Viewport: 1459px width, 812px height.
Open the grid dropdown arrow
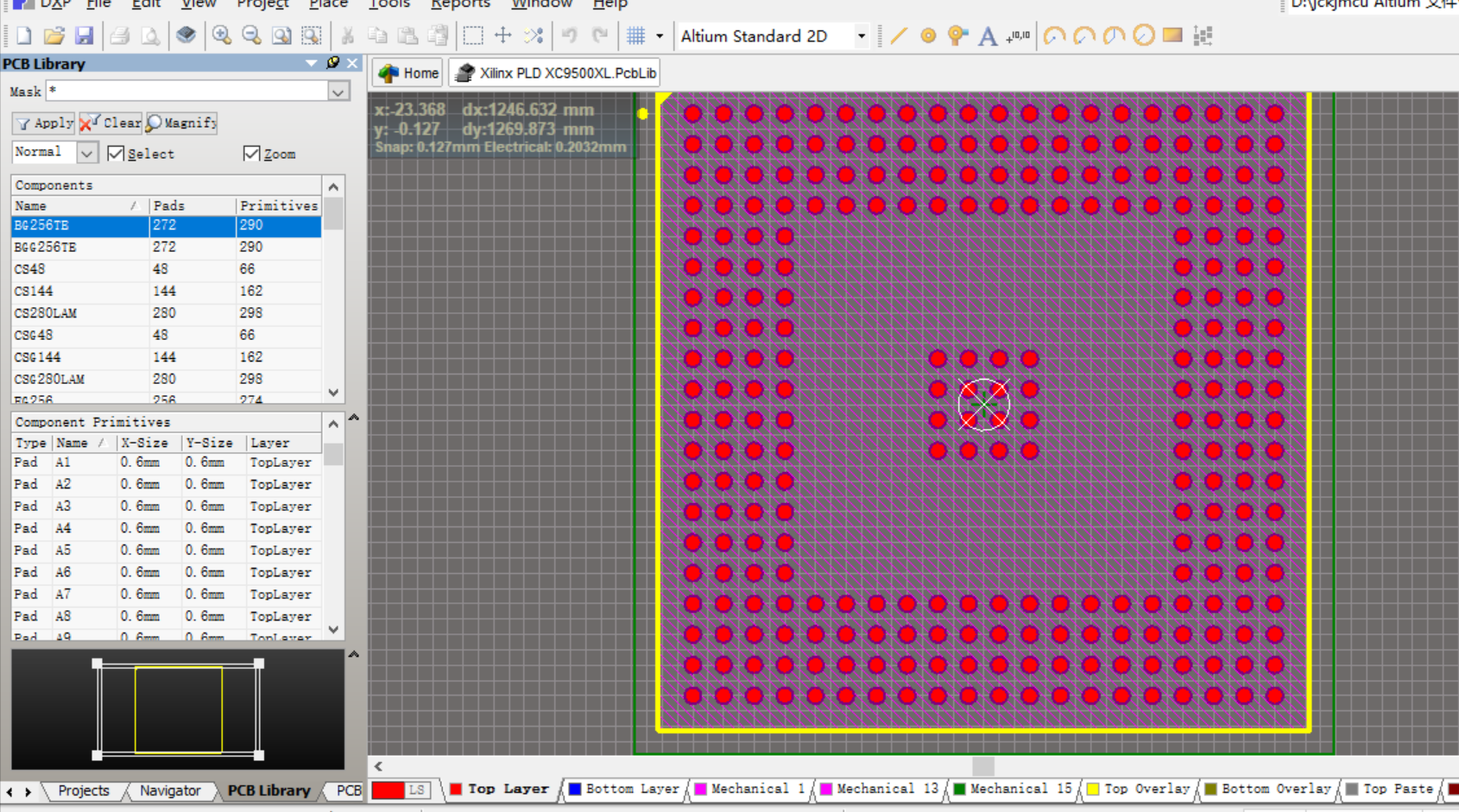(x=660, y=36)
